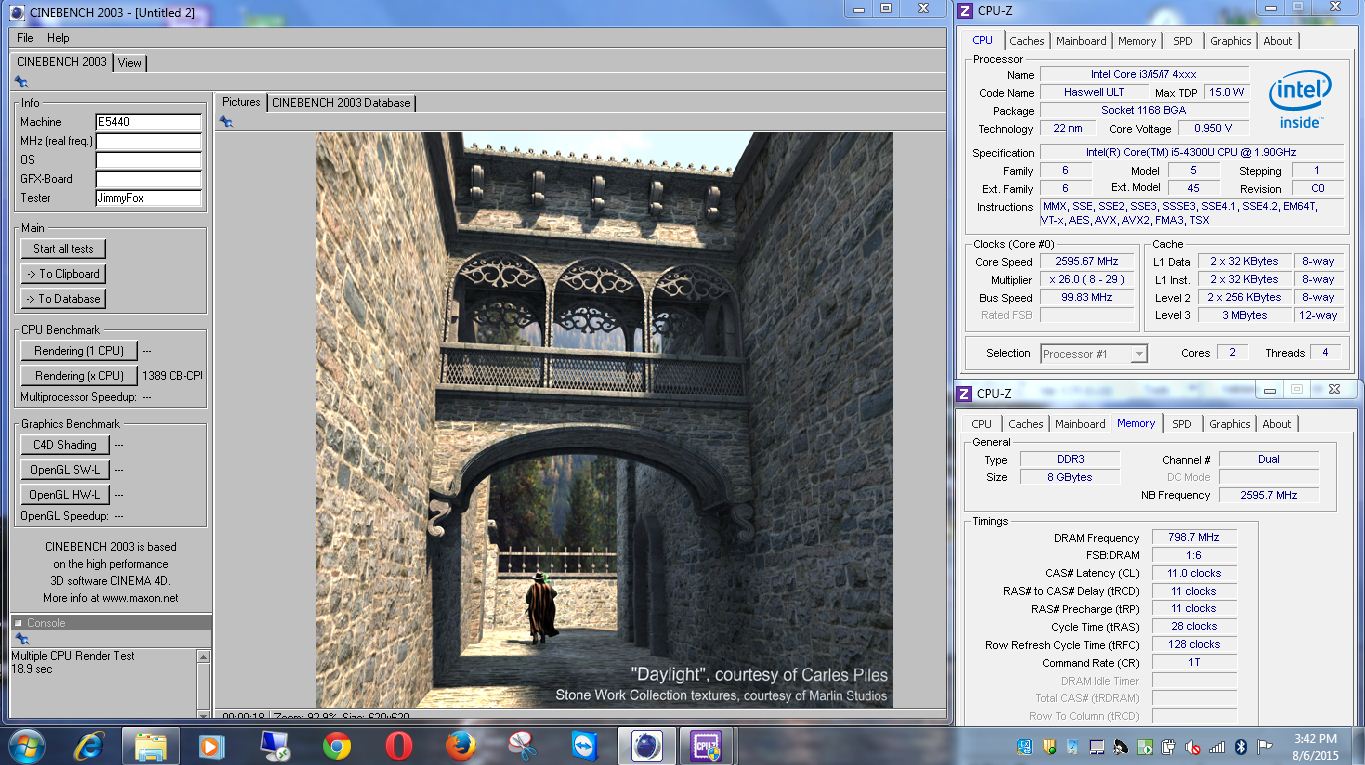The height and width of the screenshot is (765, 1365).
Task: Select the Pictures tab
Action: (x=241, y=101)
